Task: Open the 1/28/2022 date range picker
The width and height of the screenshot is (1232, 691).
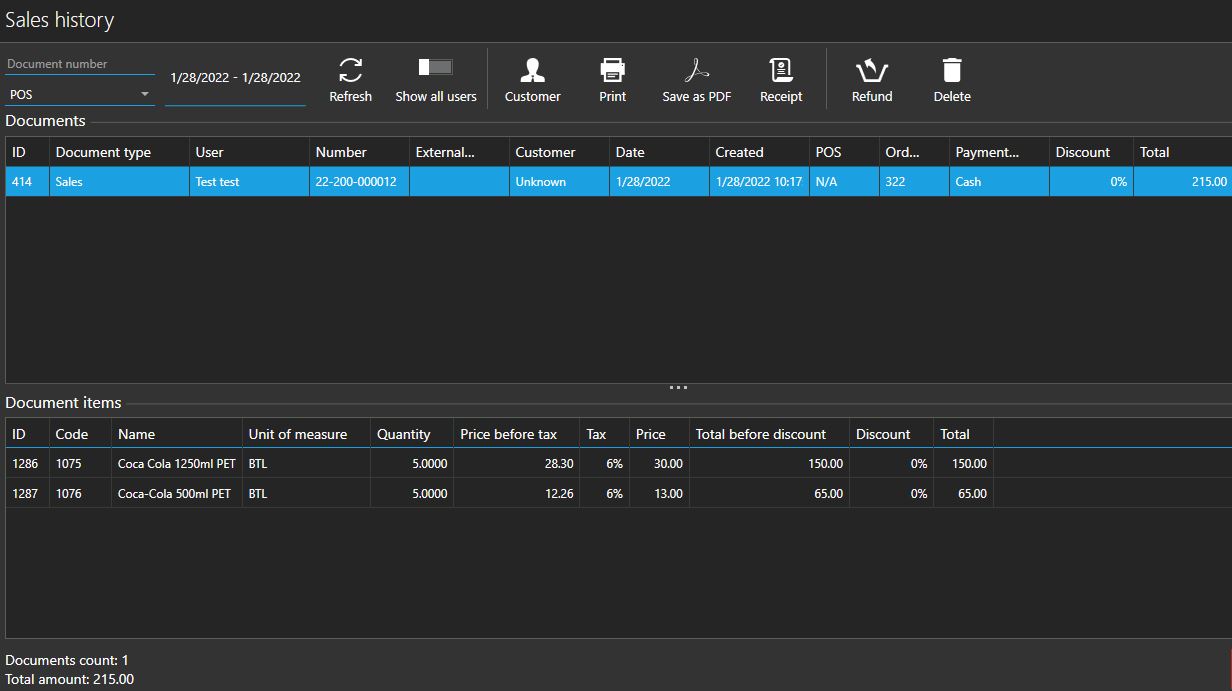Action: pos(235,78)
